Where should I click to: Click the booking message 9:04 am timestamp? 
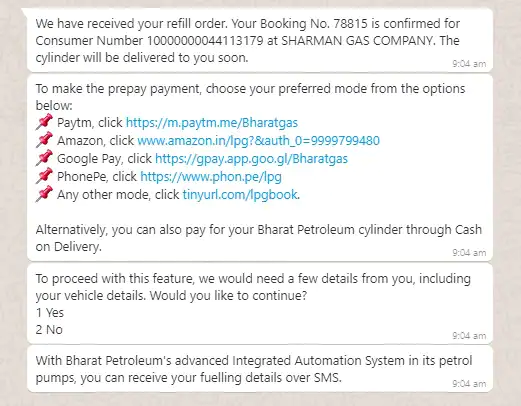(469, 64)
